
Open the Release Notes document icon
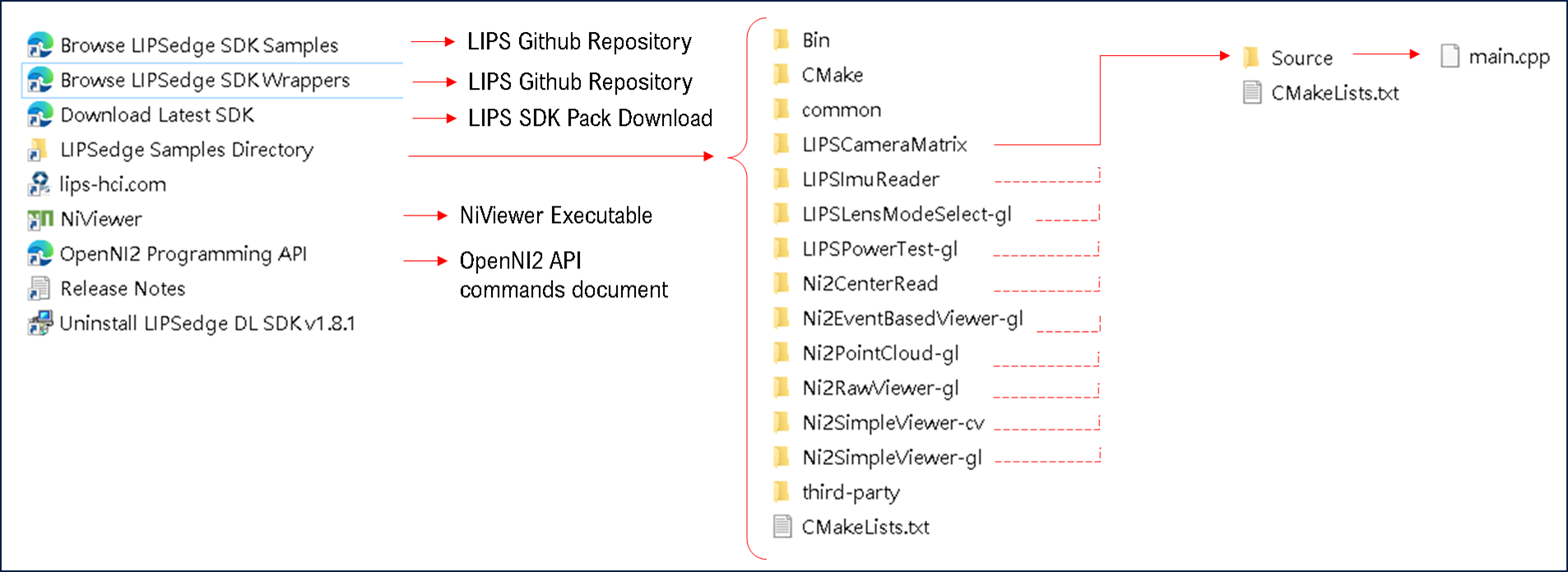tap(36, 288)
